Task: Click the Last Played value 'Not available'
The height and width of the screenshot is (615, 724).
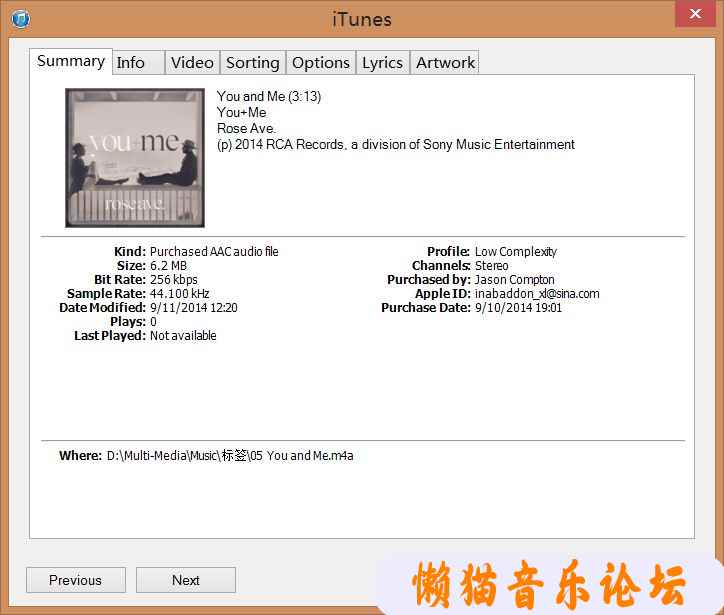Action: tap(183, 336)
